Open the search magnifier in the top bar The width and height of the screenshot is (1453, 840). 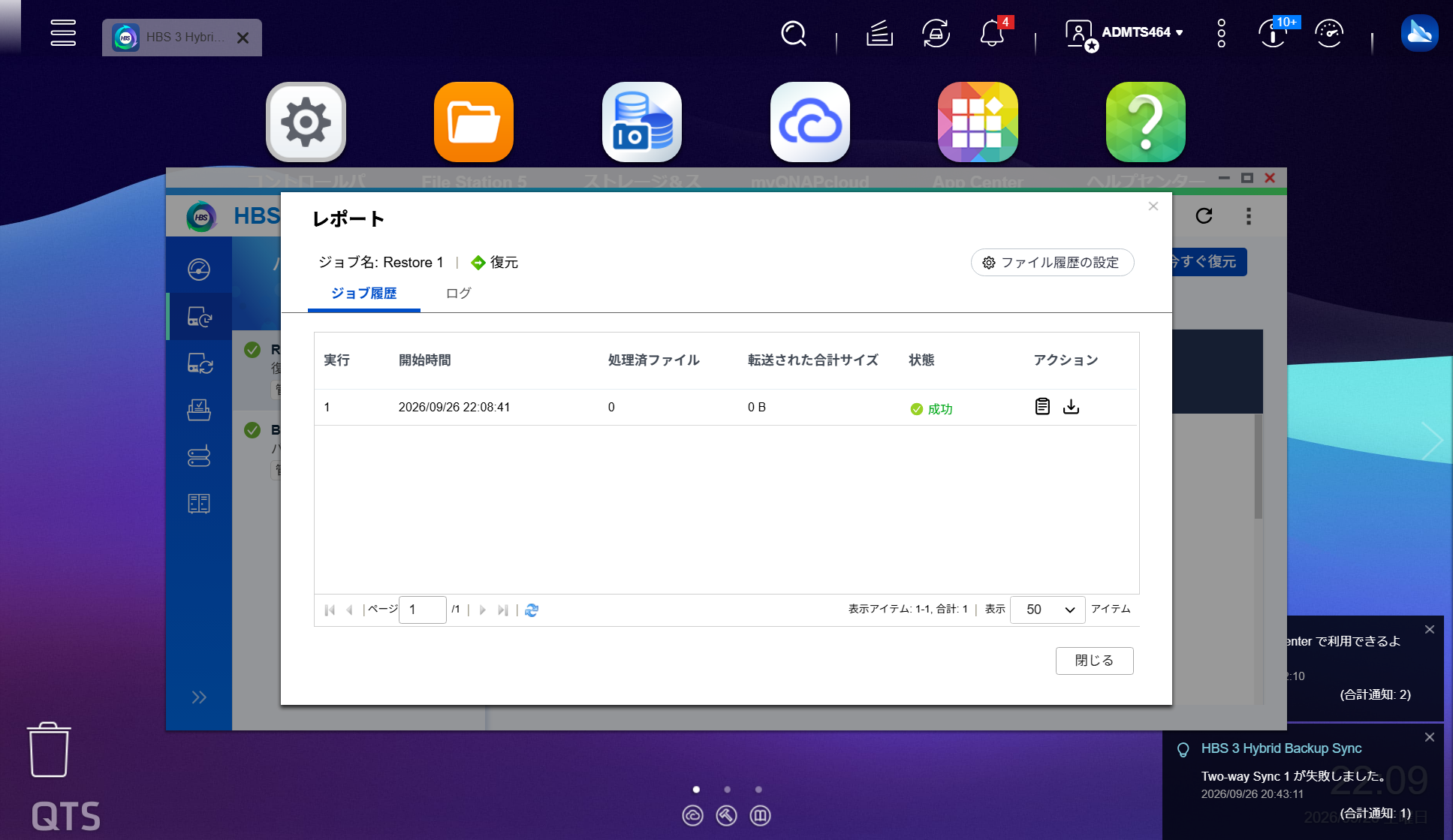[x=793, y=34]
